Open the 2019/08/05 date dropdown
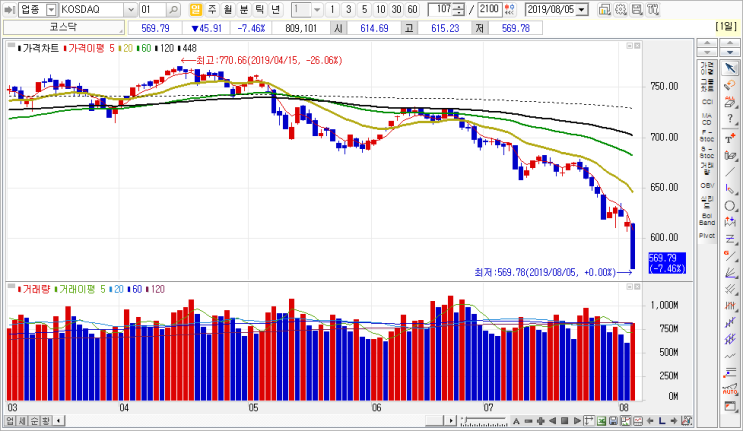This screenshot has width=743, height=431. click(x=582, y=9)
